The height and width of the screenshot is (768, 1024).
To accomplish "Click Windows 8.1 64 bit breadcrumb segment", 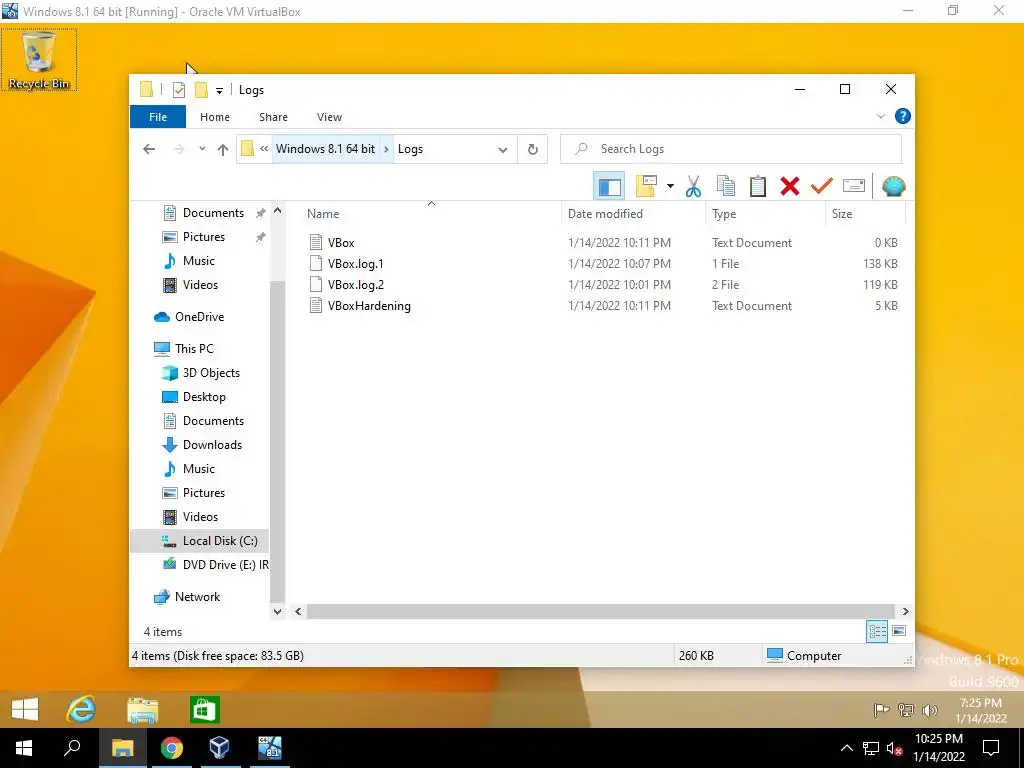I will [325, 149].
